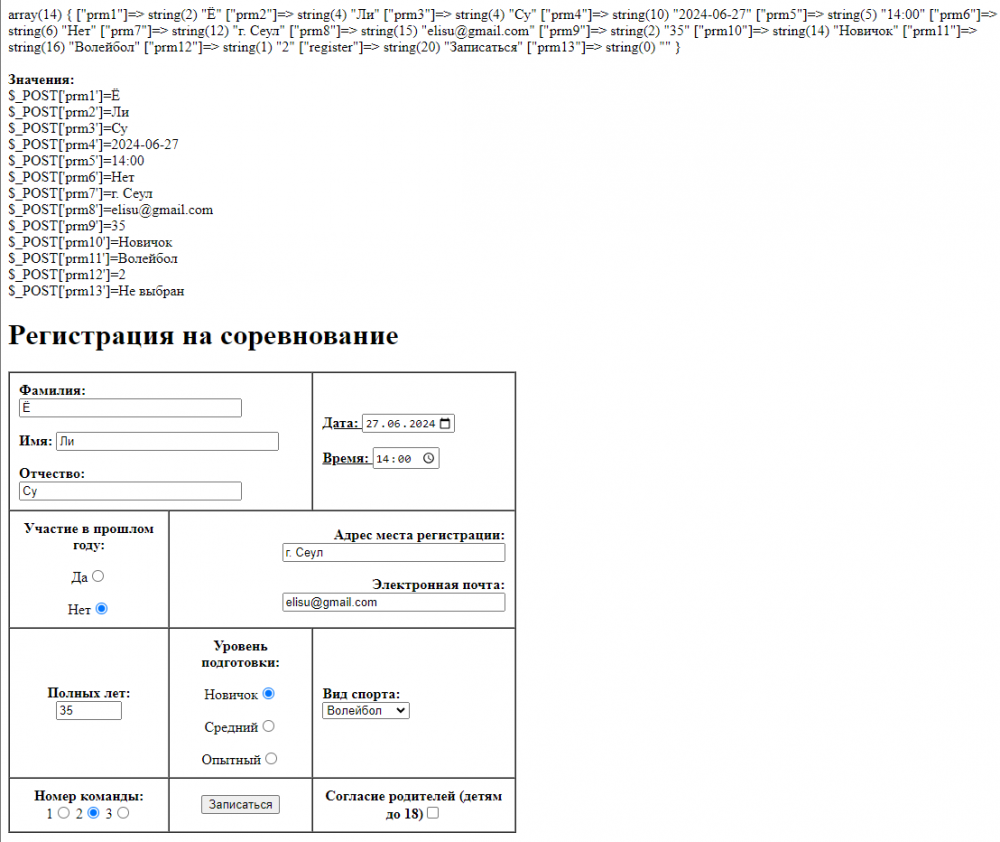The height and width of the screenshot is (842, 1000).
Task: Select team number 3
Action: click(x=123, y=813)
